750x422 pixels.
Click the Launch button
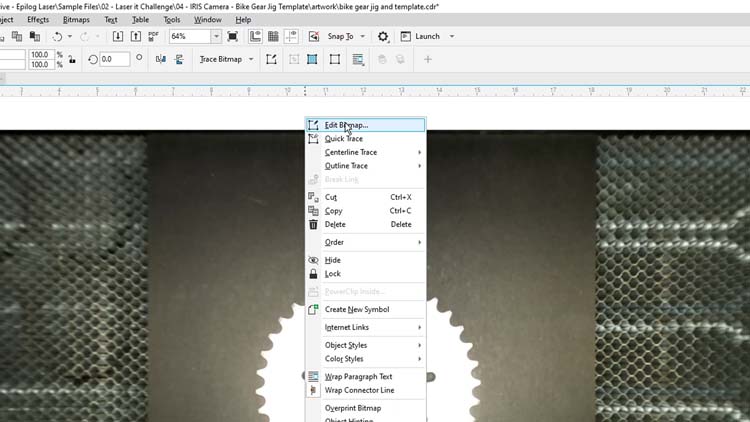(420, 36)
